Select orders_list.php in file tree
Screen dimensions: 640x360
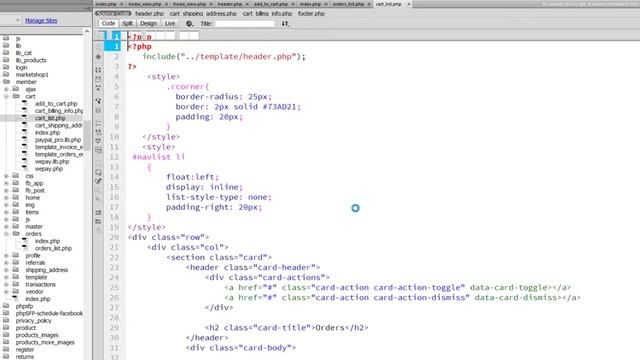tap(53, 248)
